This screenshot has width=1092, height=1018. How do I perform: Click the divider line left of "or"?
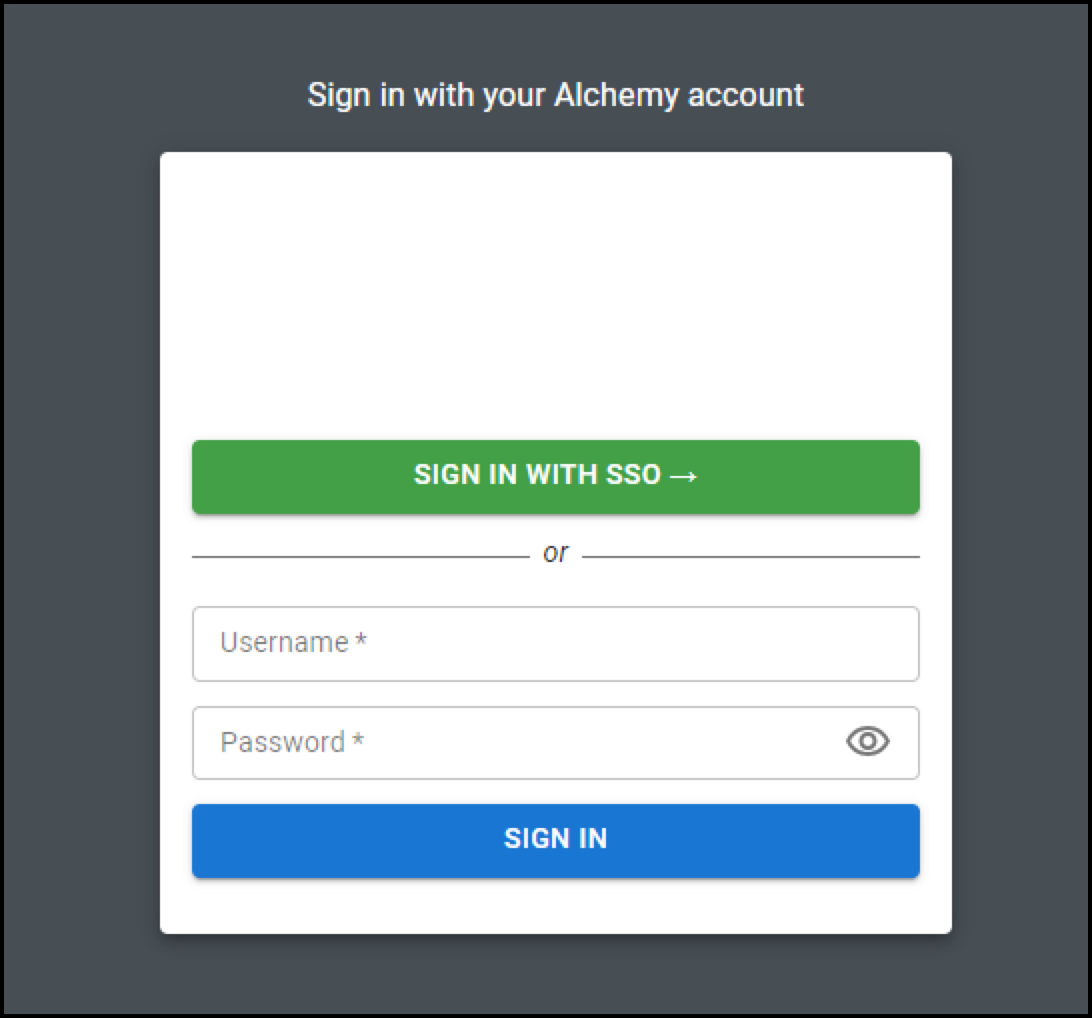click(x=360, y=556)
